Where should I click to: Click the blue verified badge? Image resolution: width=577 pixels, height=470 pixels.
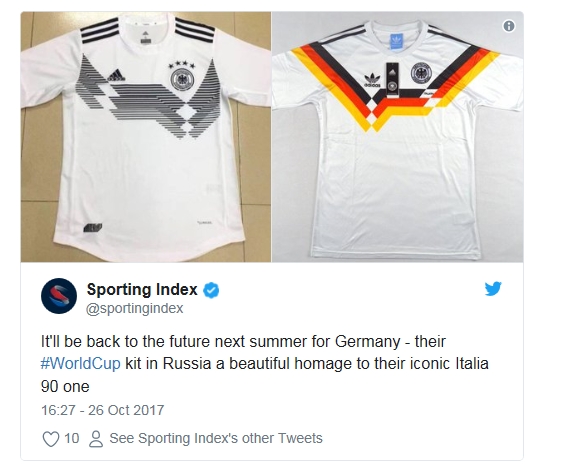(211, 290)
